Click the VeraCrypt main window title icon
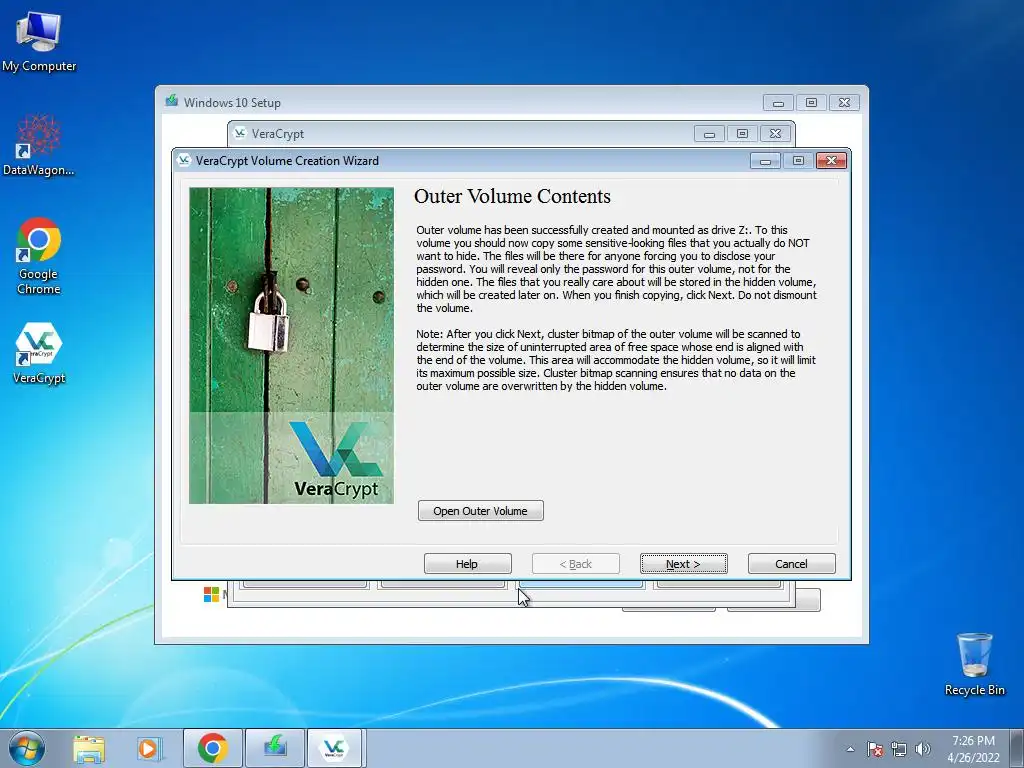The width and height of the screenshot is (1024, 768). [x=240, y=133]
